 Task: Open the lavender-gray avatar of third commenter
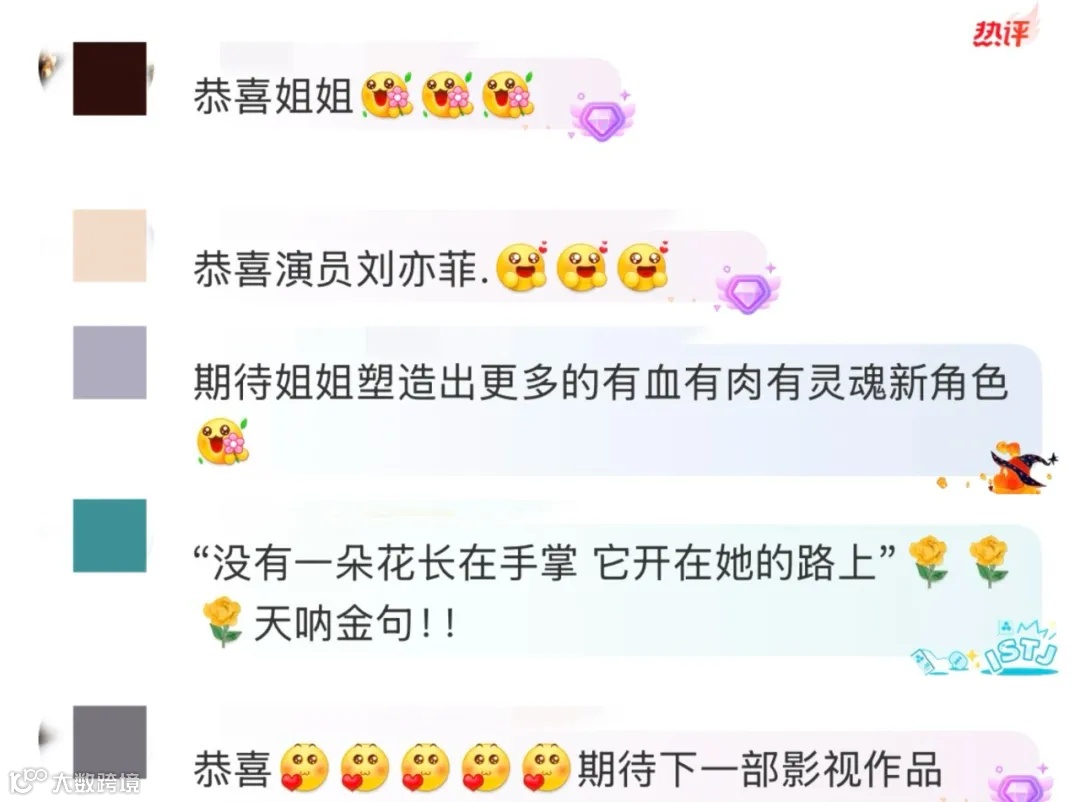click(110, 362)
